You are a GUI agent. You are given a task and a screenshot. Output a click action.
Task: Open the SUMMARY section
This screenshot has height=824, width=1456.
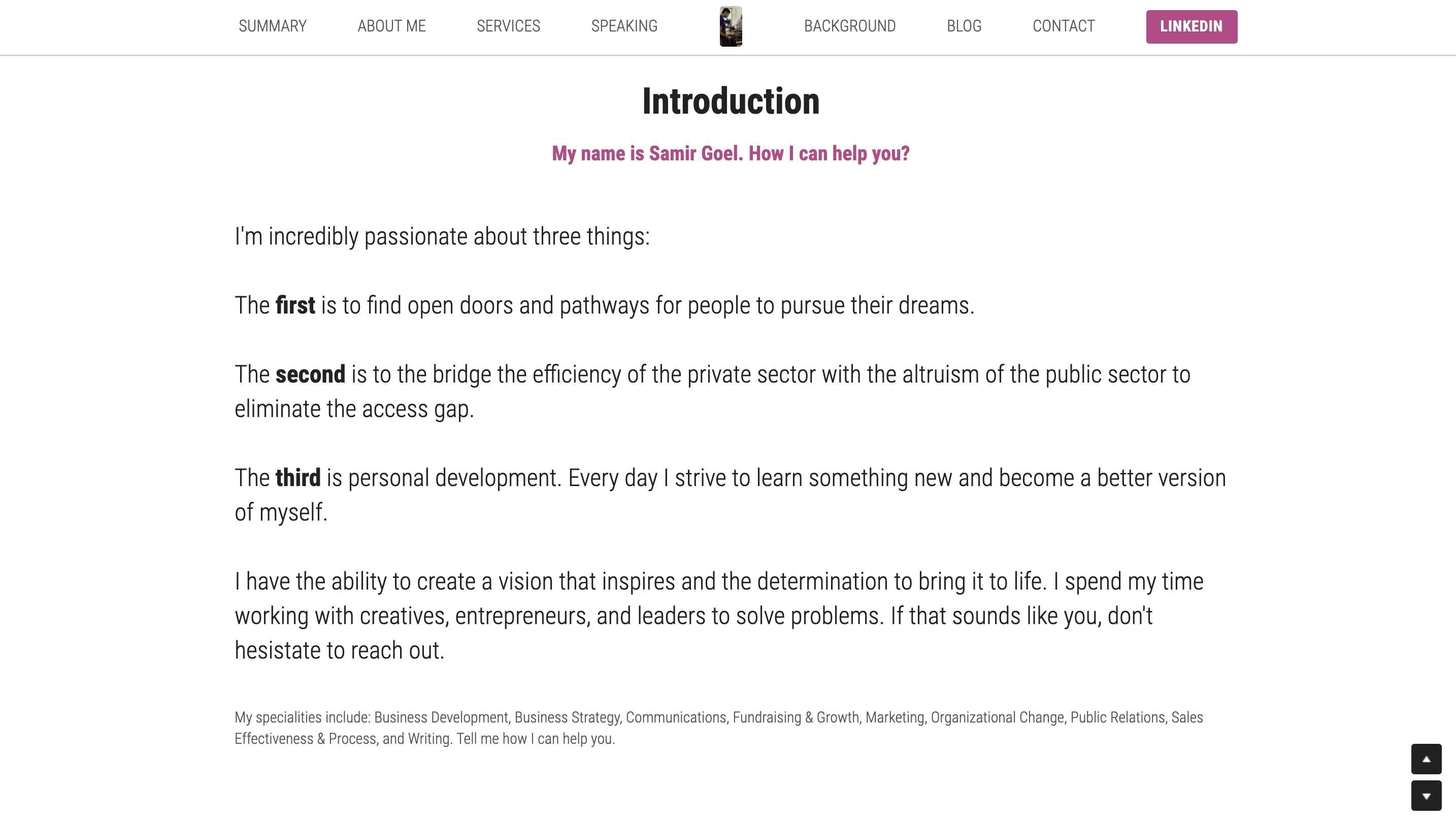click(x=272, y=26)
